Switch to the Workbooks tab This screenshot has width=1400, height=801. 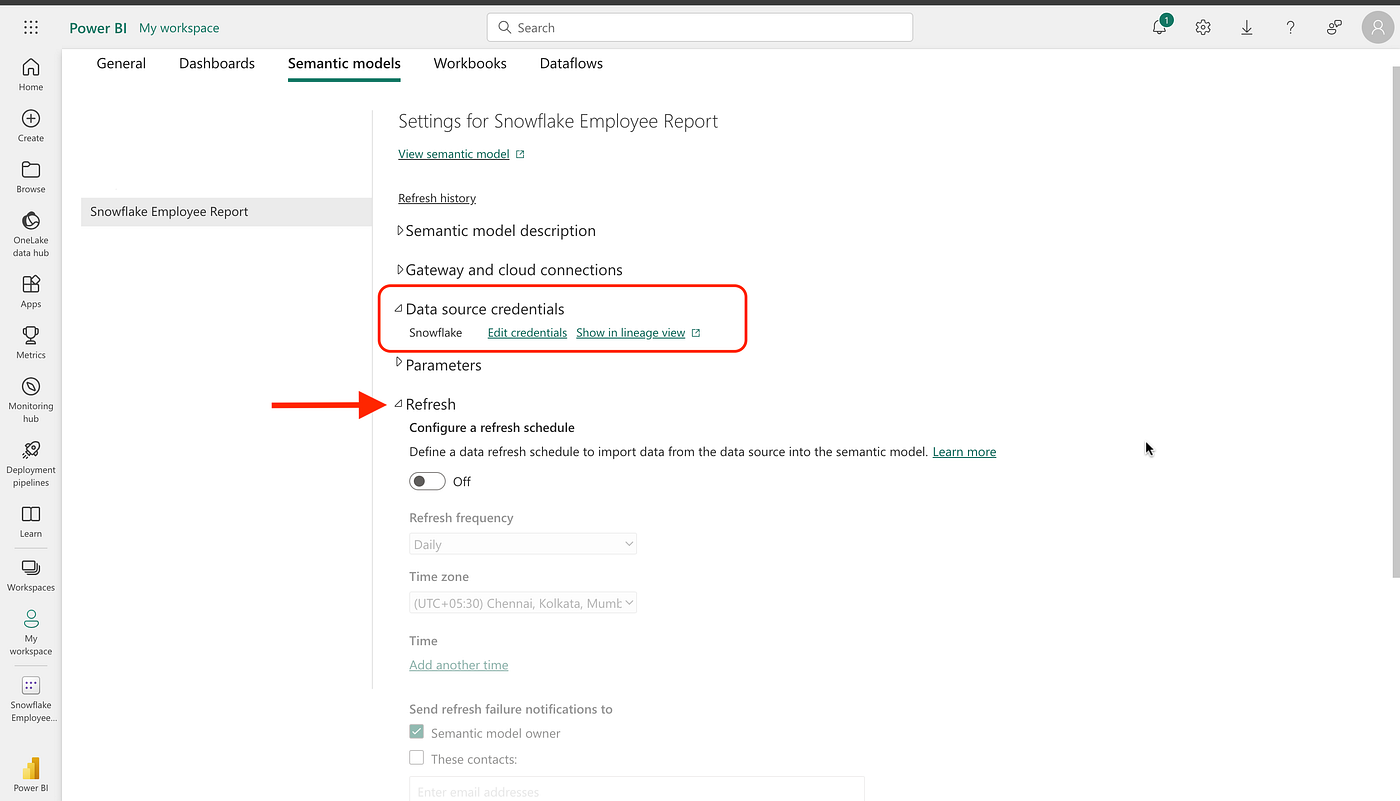point(470,63)
